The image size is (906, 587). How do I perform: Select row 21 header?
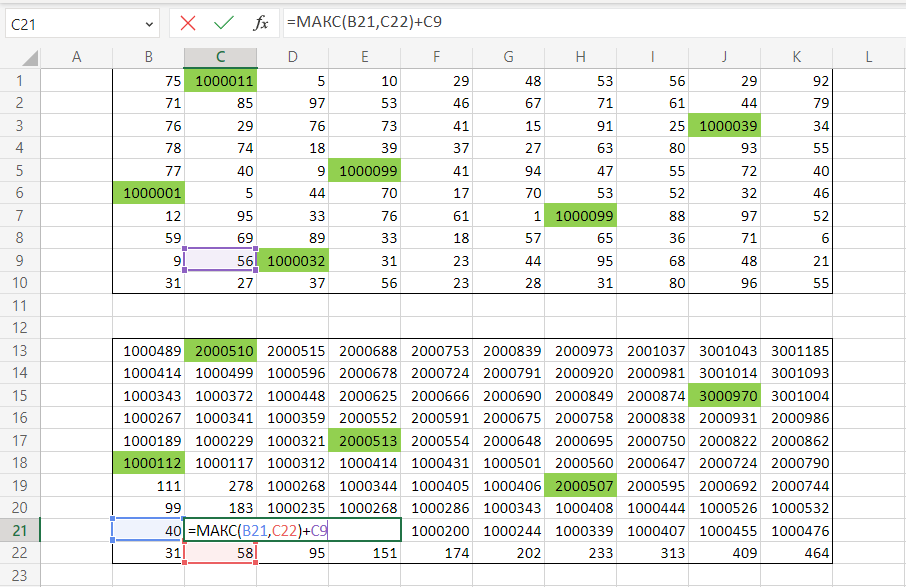tap(20, 529)
